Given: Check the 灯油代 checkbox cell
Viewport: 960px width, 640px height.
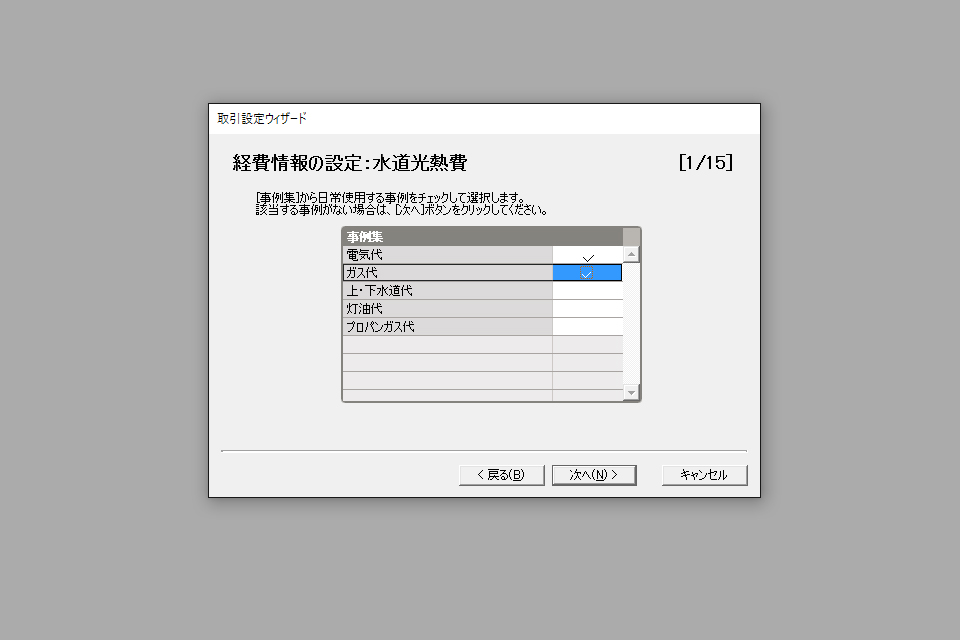Looking at the screenshot, I should (x=587, y=309).
